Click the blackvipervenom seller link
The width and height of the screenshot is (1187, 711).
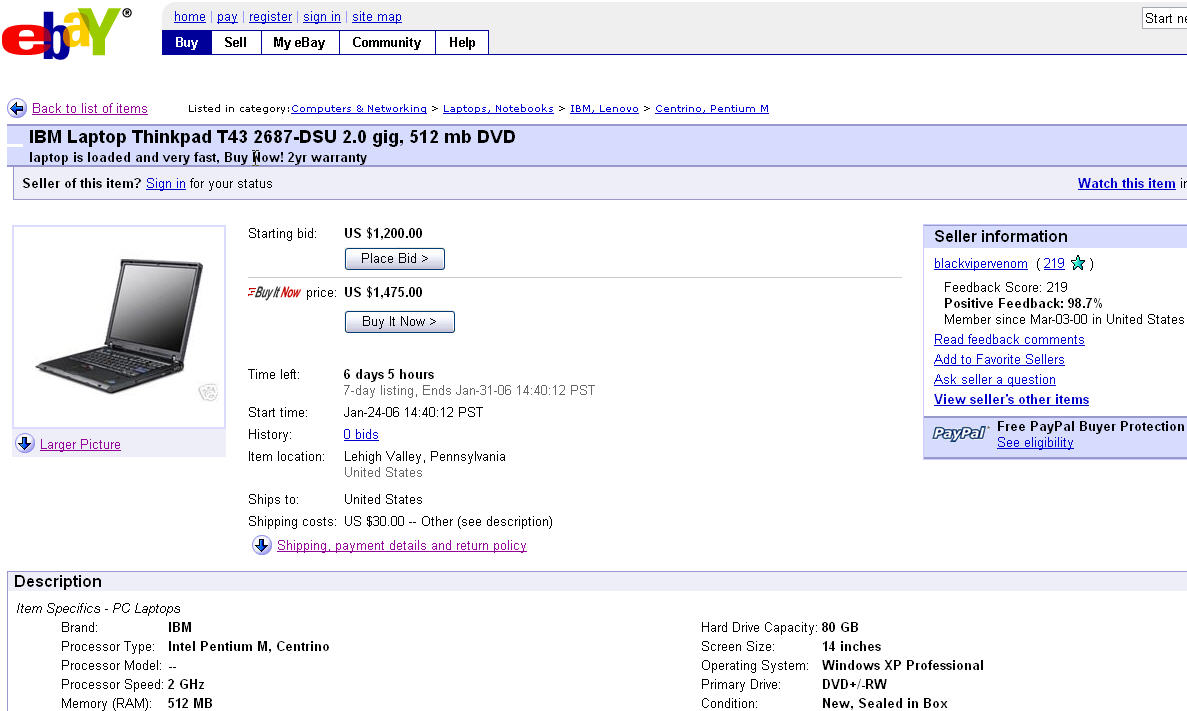980,264
